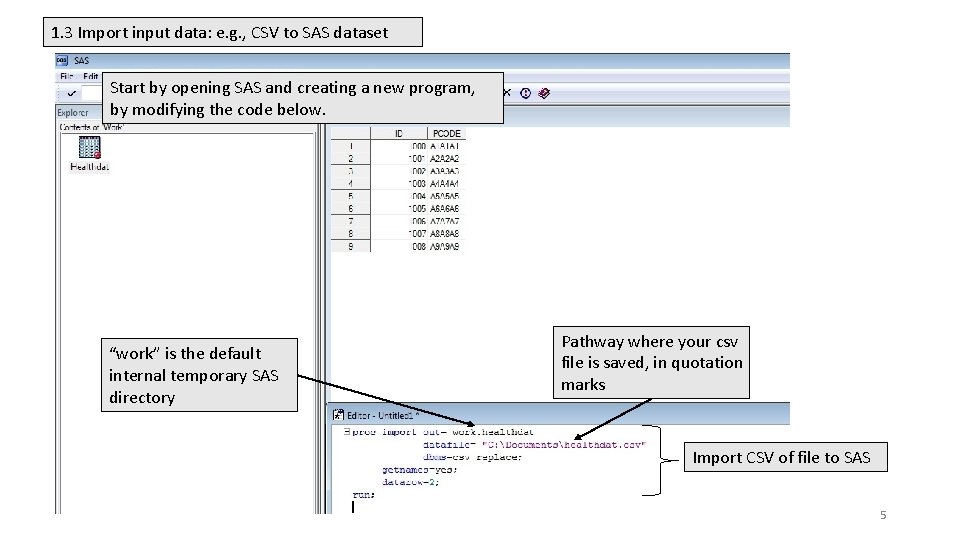Image resolution: width=960 pixels, height=540 pixels.
Task: Click the 'run;' statement in editor
Action: click(x=364, y=495)
